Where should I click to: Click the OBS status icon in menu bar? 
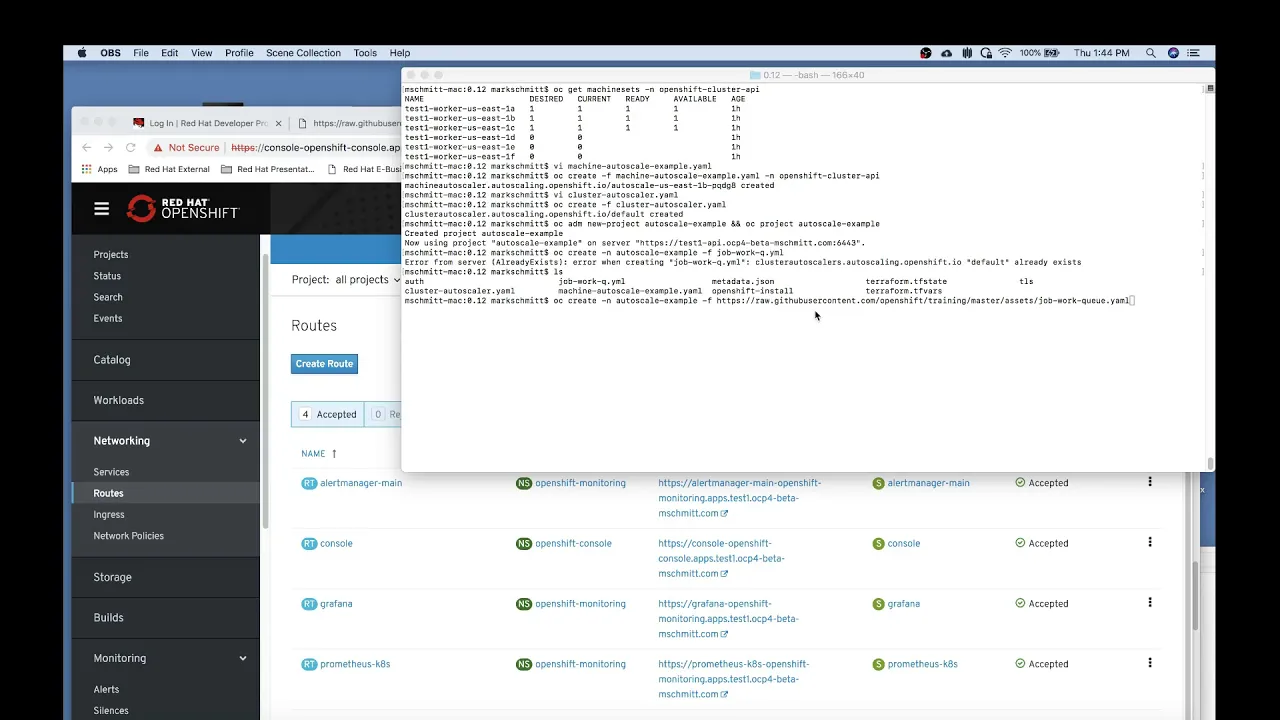pyautogui.click(x=926, y=53)
